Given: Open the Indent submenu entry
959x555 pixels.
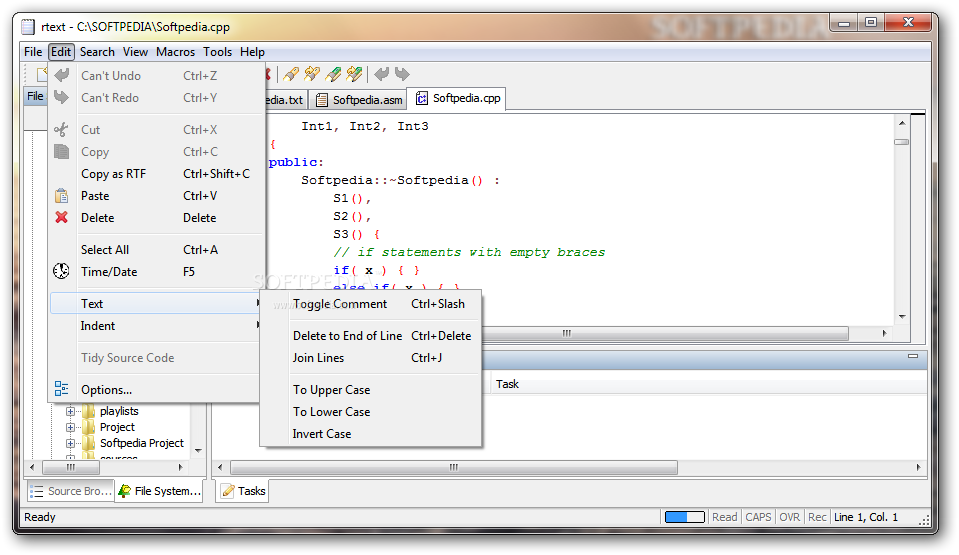Looking at the screenshot, I should click(157, 326).
